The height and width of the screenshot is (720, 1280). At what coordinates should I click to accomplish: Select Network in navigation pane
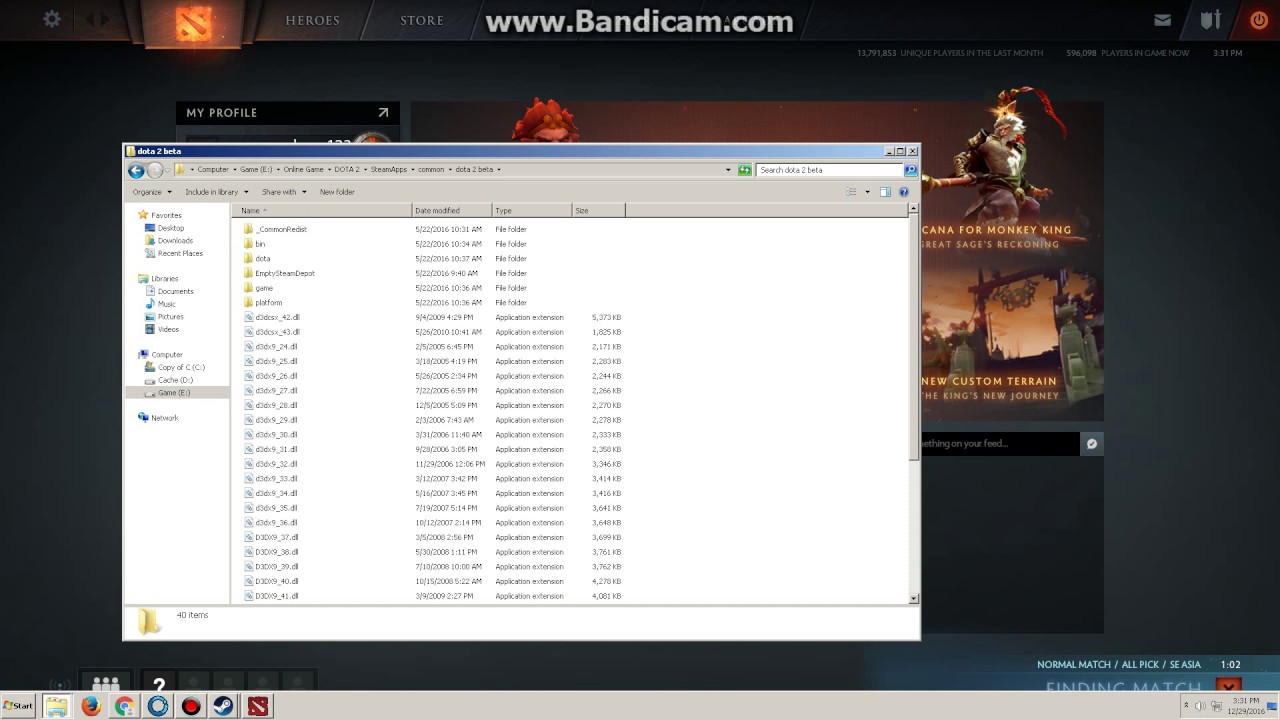[164, 418]
